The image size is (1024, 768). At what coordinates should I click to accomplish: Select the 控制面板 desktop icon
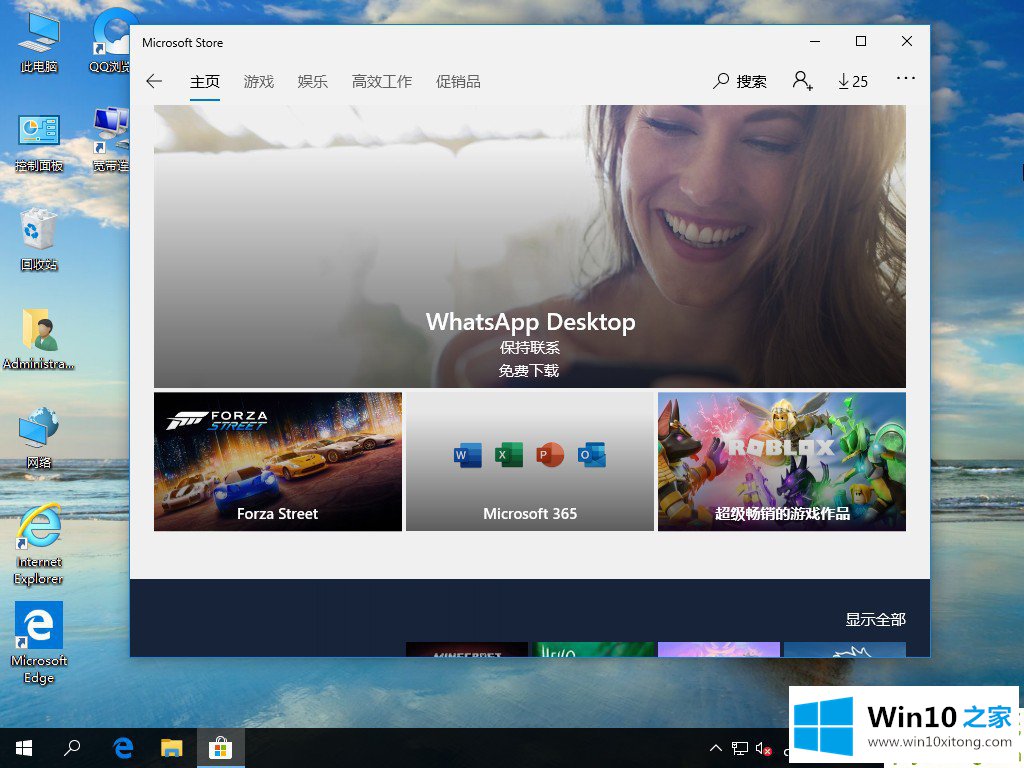pyautogui.click(x=39, y=144)
